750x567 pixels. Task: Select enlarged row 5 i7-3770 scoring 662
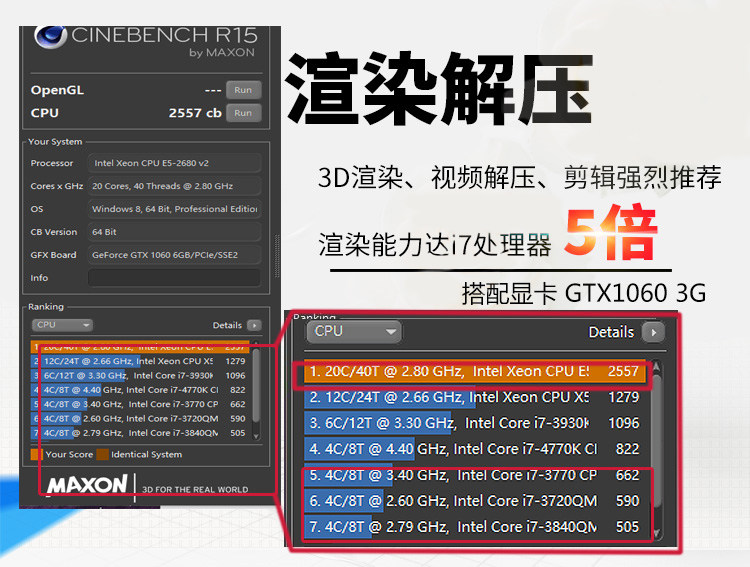[475, 475]
